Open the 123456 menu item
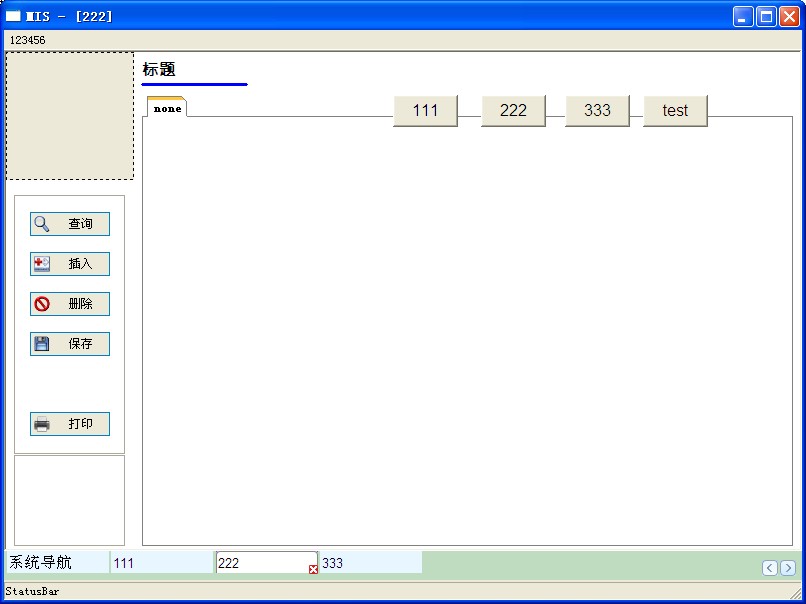 coord(28,40)
